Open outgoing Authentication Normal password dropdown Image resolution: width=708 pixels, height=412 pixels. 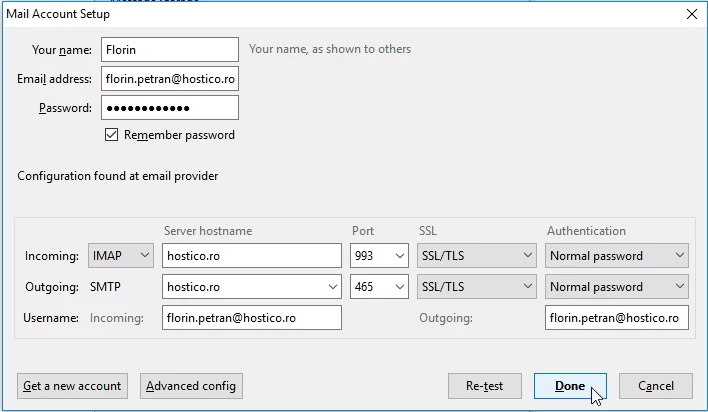617,287
